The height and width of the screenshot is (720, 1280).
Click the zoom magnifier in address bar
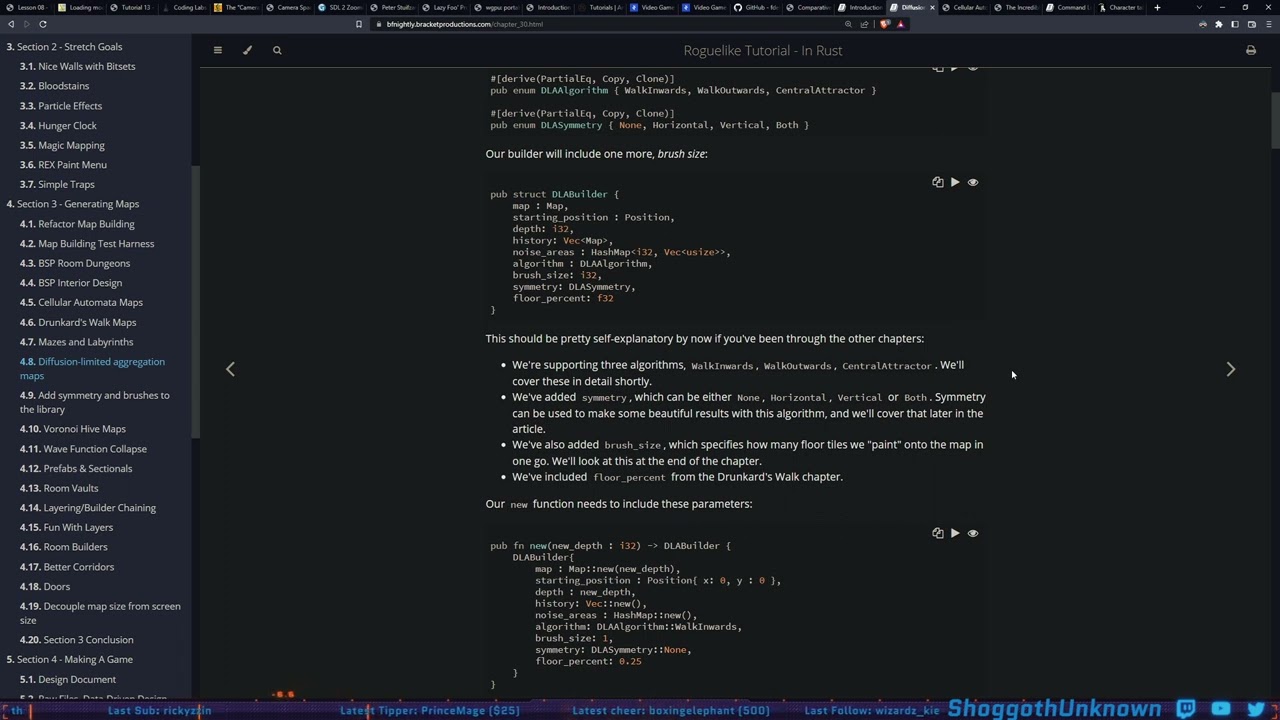click(x=848, y=24)
